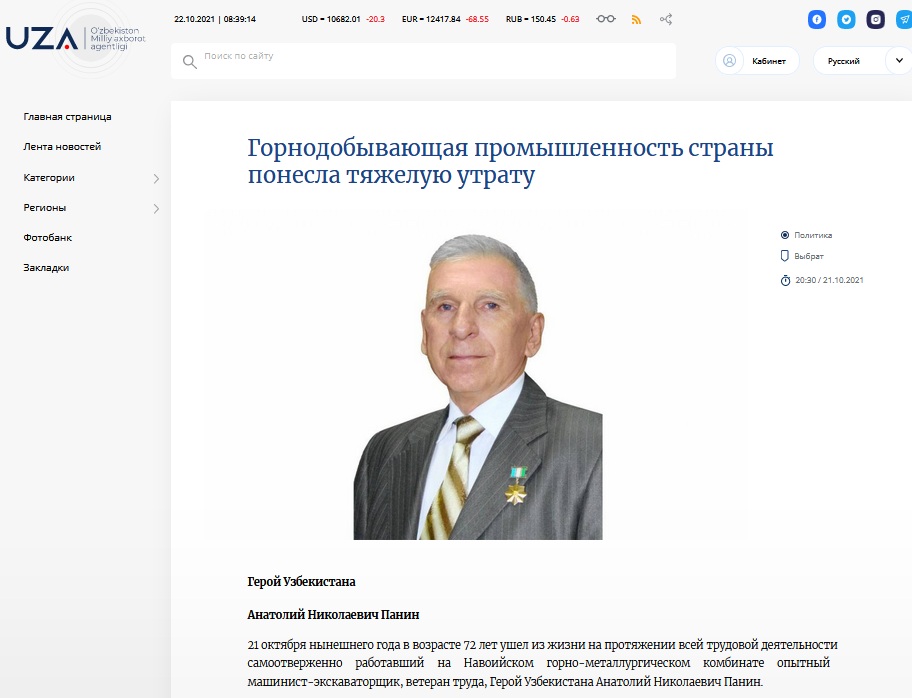Open Лента новостей in sidebar
Image resolution: width=912 pixels, height=698 pixels.
click(62, 147)
